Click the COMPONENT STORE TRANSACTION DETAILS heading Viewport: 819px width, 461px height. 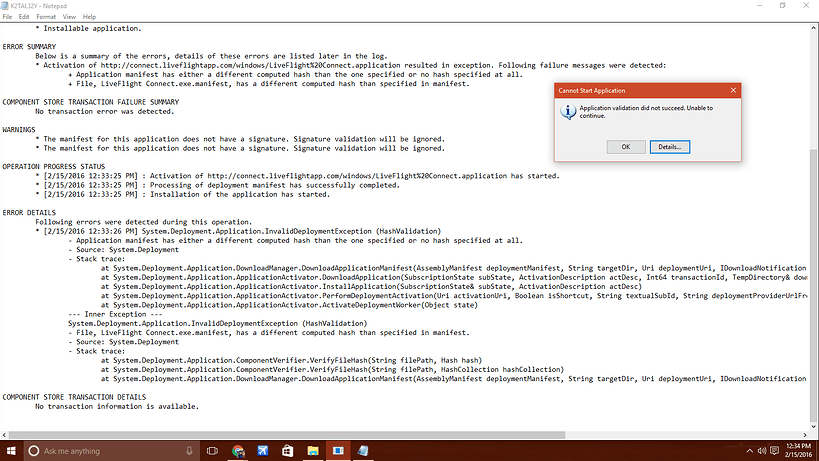(x=74, y=397)
